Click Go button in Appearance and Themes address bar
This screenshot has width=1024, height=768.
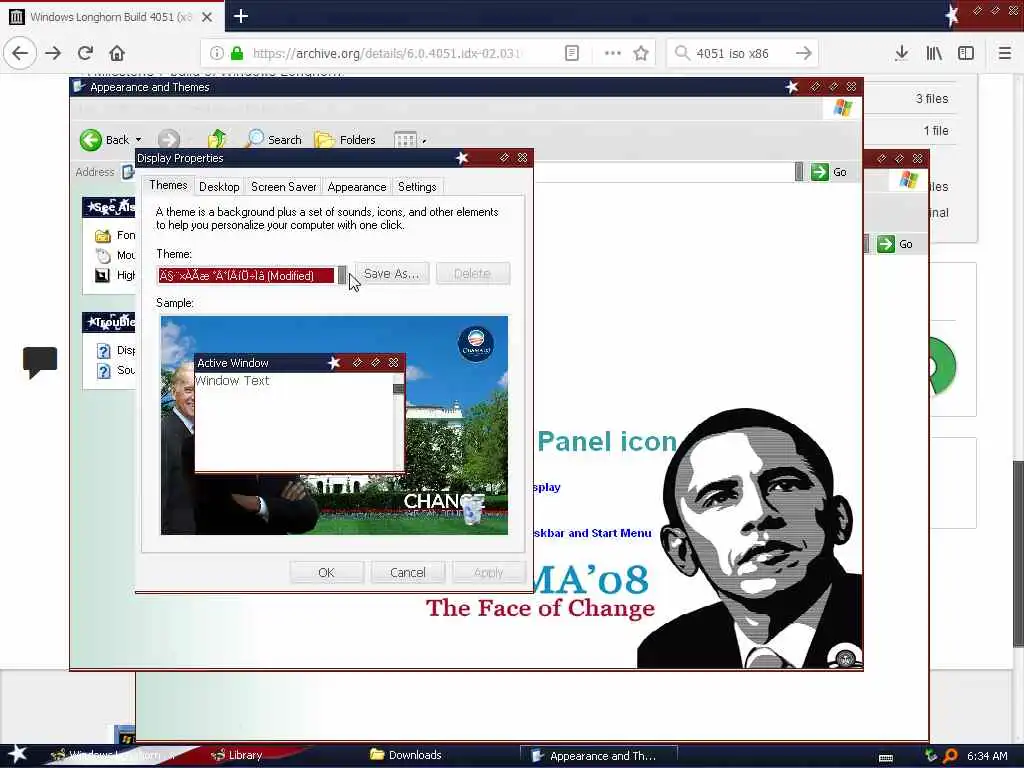point(829,172)
